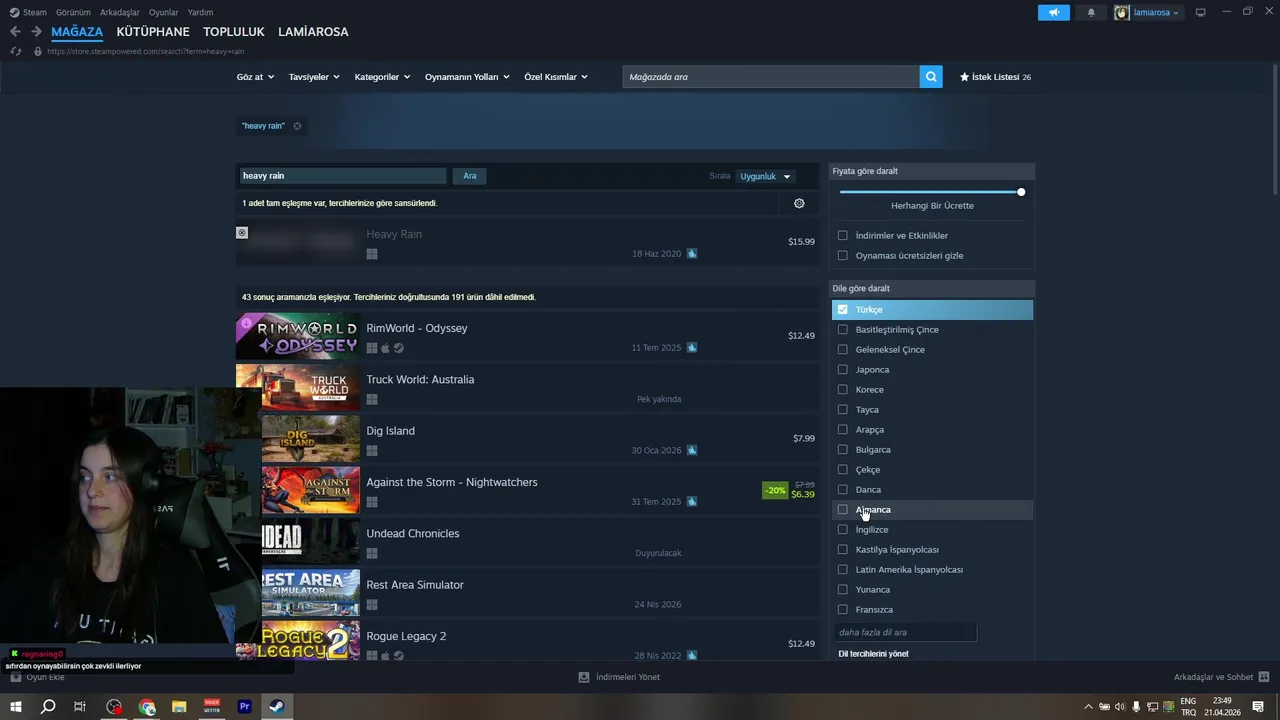The width and height of the screenshot is (1280, 720).
Task: Show hidden system tray icons chevron
Action: [x=1088, y=707]
